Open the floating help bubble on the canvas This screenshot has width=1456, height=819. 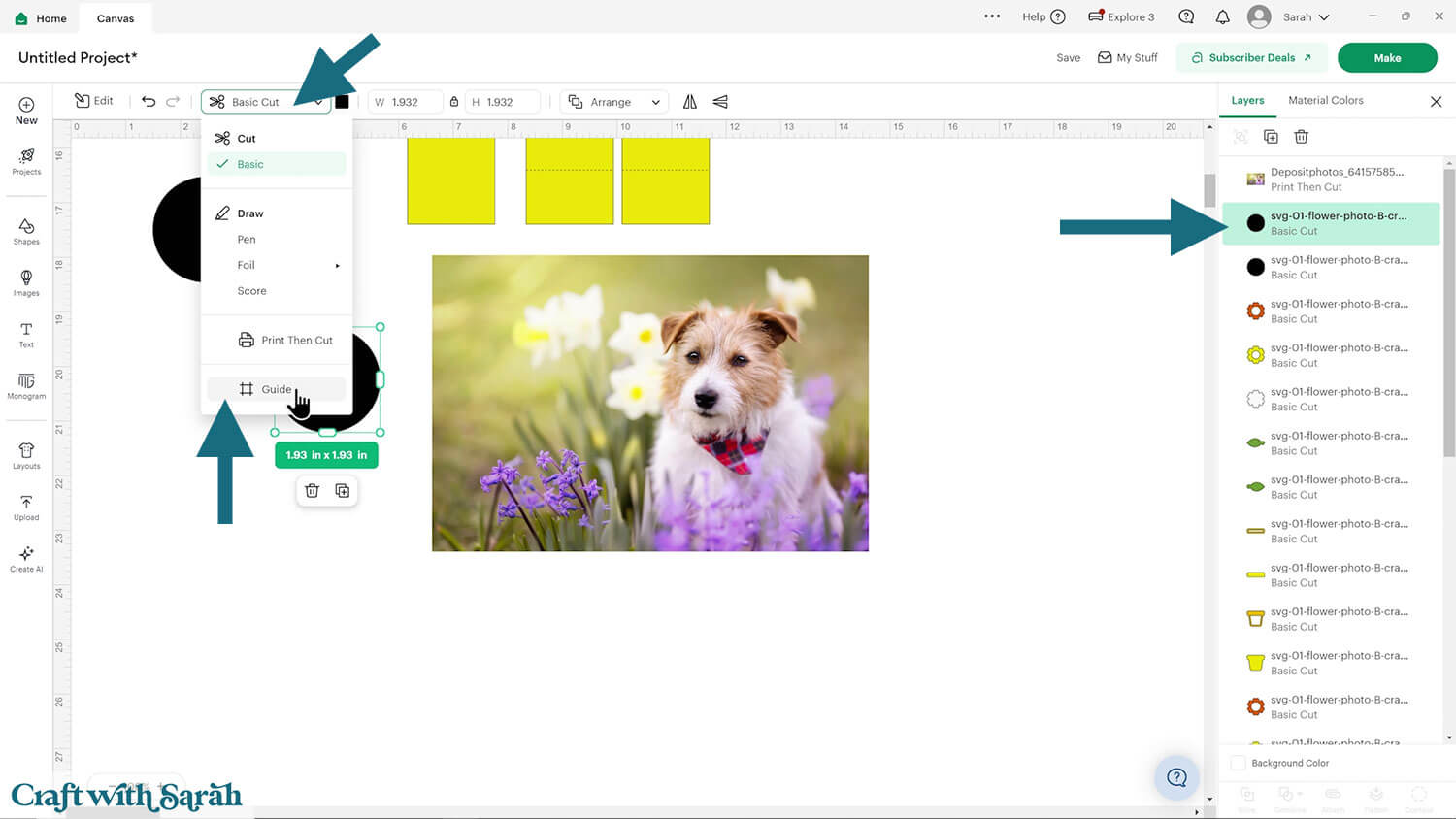1177,777
